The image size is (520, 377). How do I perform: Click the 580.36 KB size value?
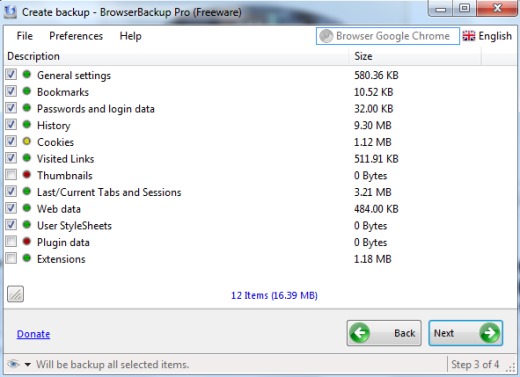click(x=376, y=75)
